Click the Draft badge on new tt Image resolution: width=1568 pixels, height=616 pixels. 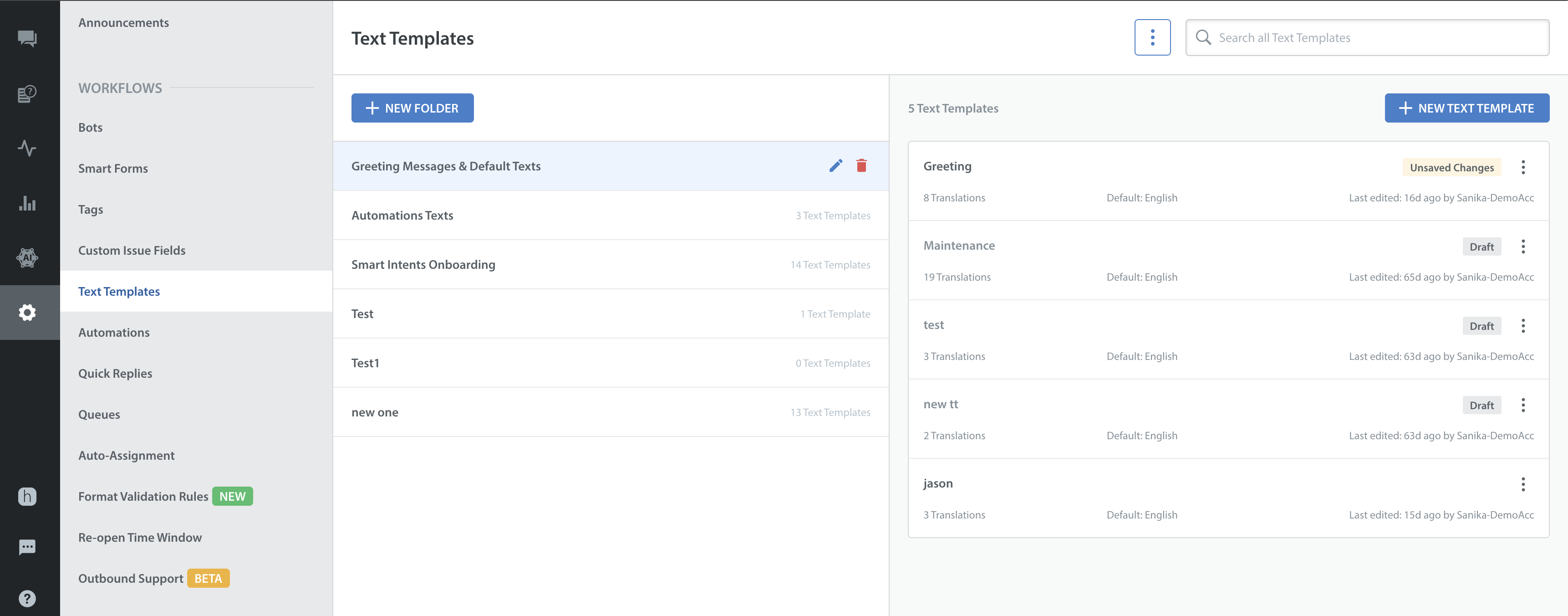pos(1481,405)
